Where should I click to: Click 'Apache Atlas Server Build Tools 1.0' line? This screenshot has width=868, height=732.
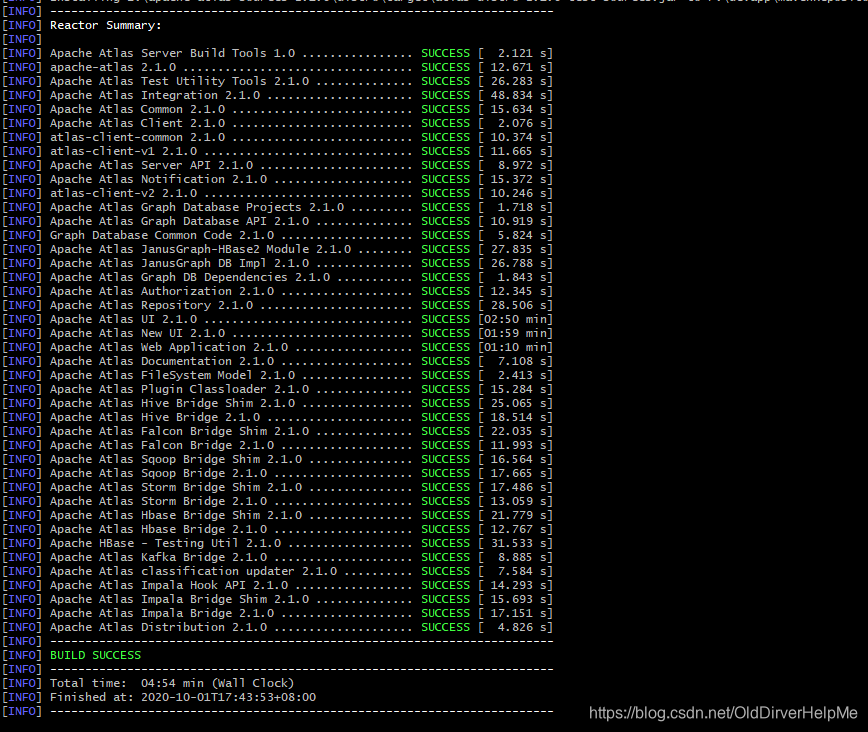pyautogui.click(x=172, y=53)
